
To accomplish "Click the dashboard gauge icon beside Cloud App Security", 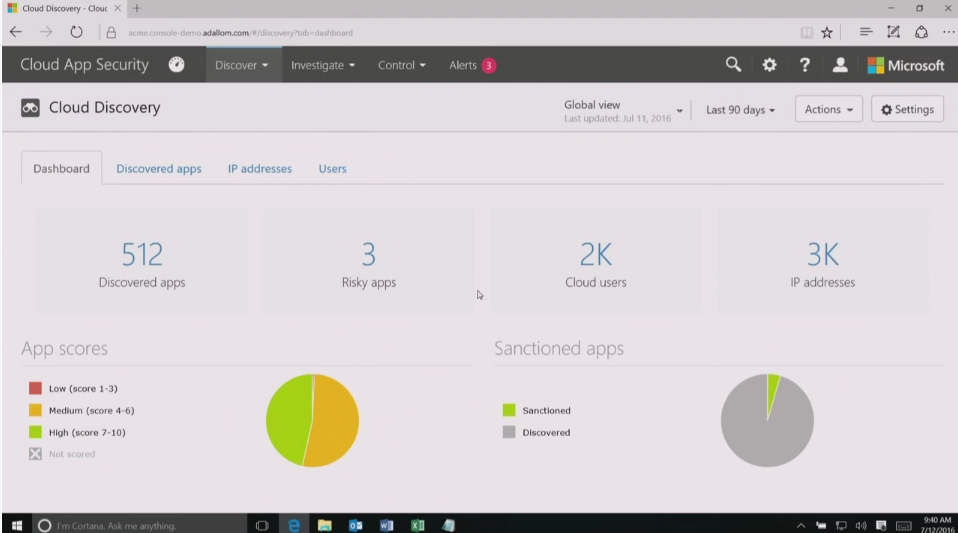I will [176, 65].
